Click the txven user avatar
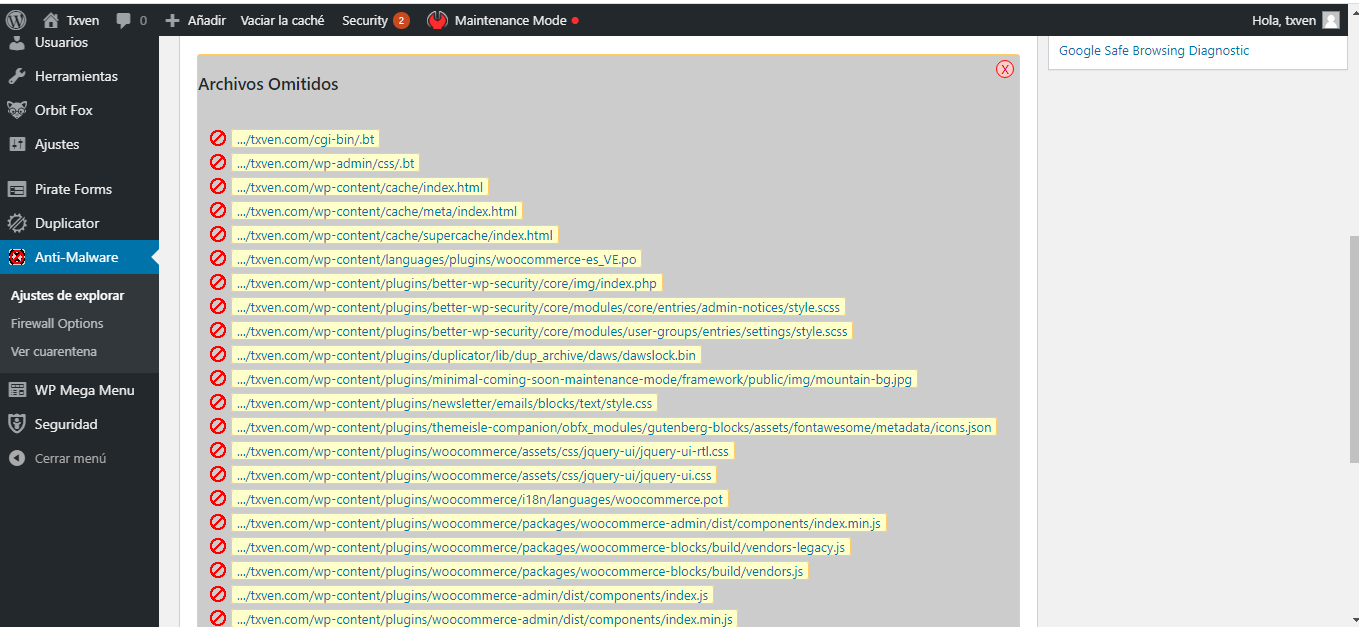1359x627 pixels. click(x=1330, y=20)
